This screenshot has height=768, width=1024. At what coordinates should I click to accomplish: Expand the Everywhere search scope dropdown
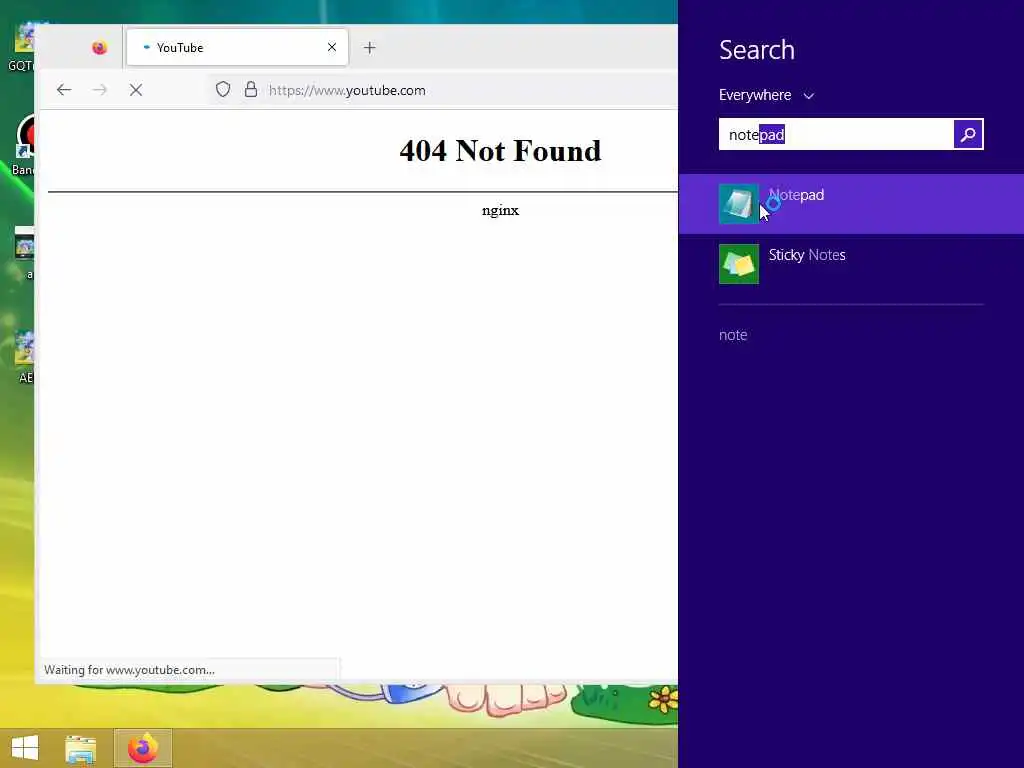pyautogui.click(x=766, y=95)
